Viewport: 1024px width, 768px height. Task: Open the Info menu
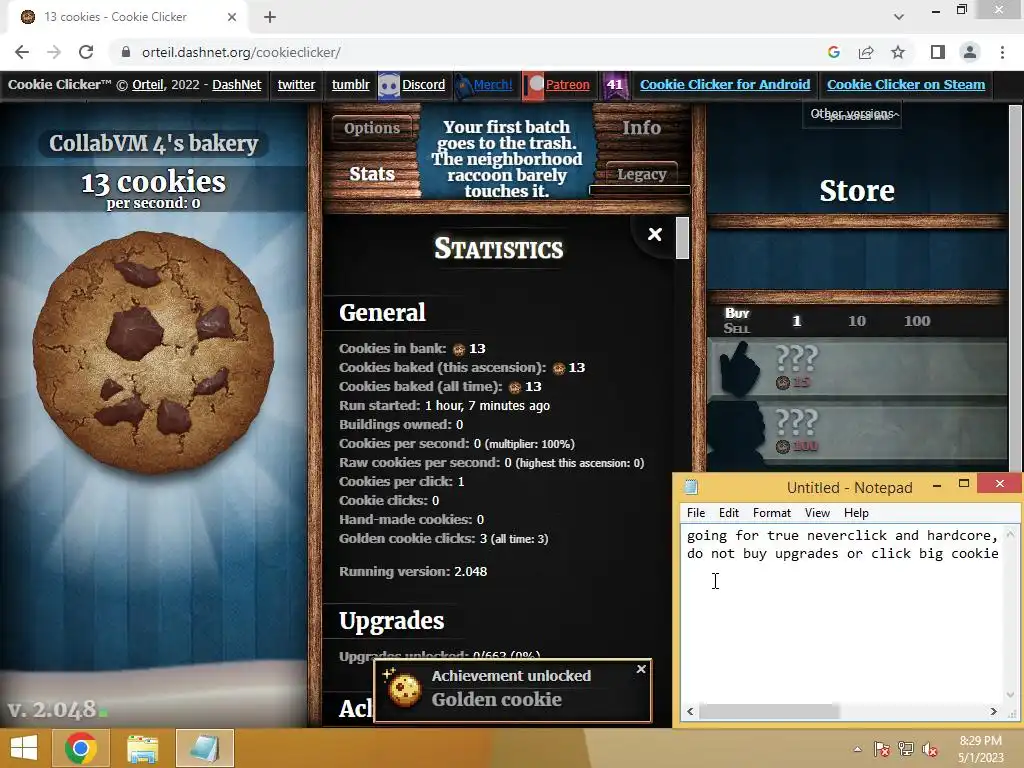[641, 128]
